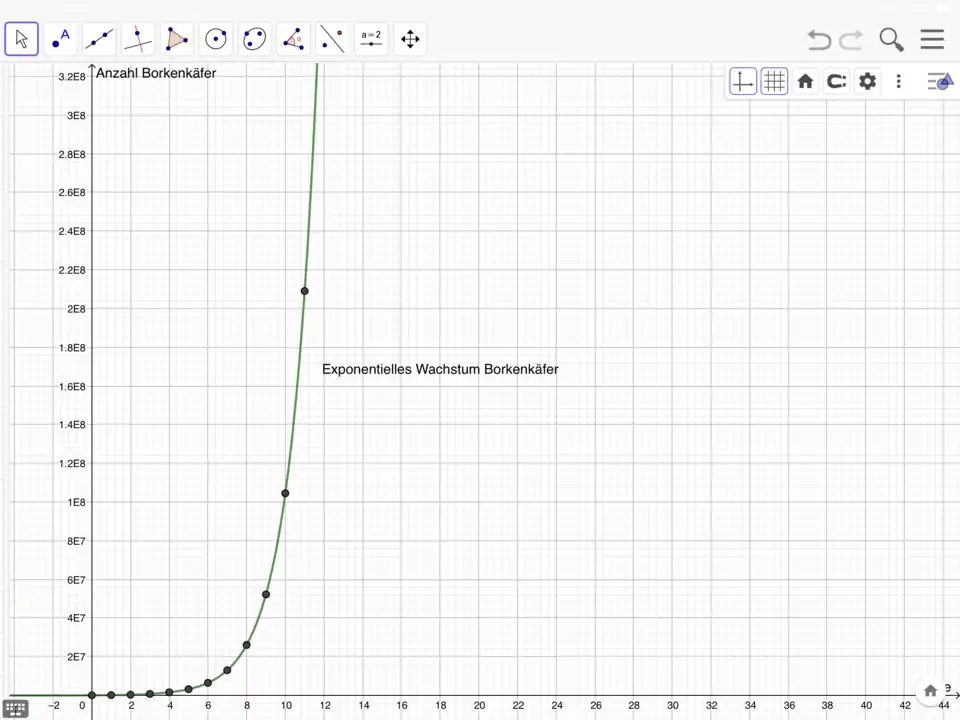Pick the Perpendicular Line tool

click(x=138, y=40)
